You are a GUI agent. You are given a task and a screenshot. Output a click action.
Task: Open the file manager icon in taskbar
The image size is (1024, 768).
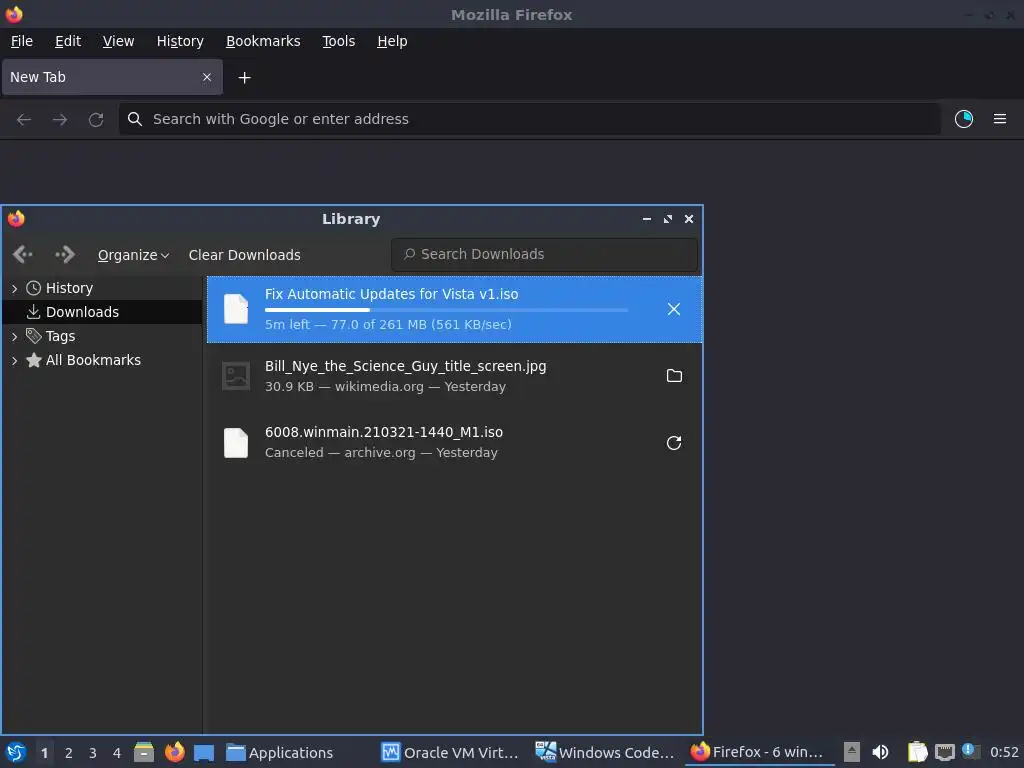pyautogui.click(x=144, y=752)
